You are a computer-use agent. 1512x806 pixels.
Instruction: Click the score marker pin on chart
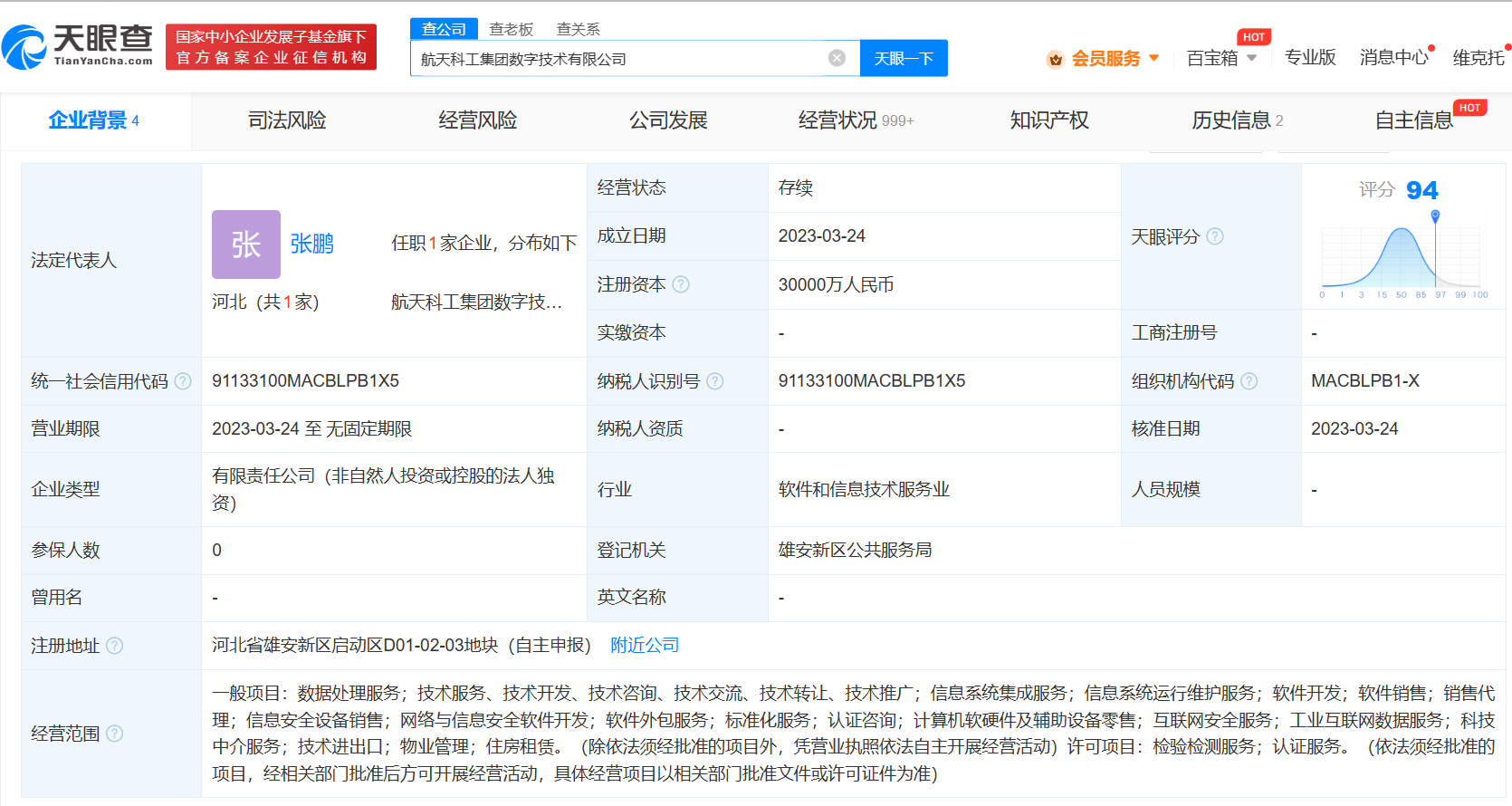(x=1435, y=216)
